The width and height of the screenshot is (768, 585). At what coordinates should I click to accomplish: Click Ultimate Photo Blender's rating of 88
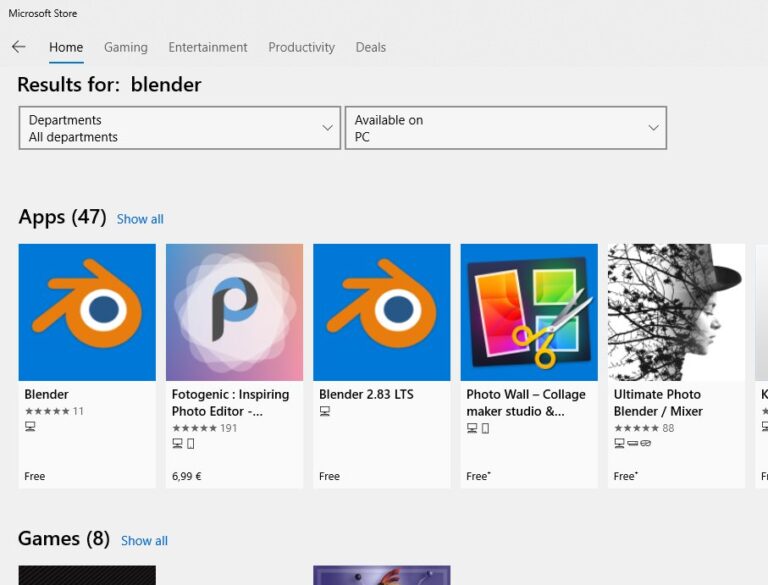coord(644,428)
